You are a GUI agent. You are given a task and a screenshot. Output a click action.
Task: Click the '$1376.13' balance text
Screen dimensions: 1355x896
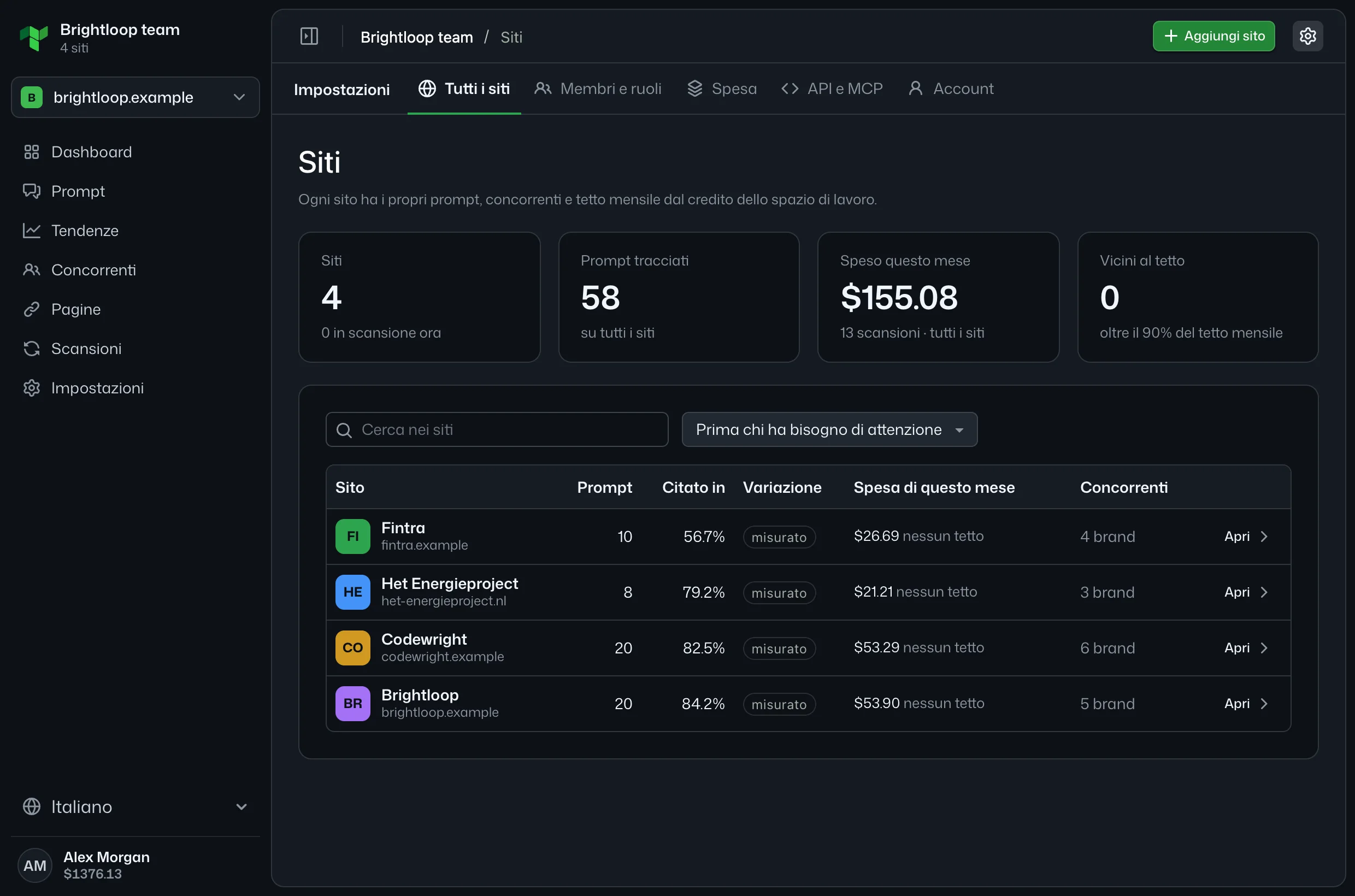pos(92,874)
